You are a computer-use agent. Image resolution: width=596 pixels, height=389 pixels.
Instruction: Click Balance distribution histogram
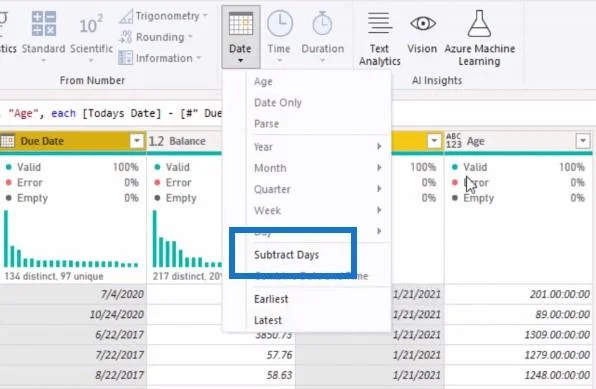pyautogui.click(x=187, y=239)
